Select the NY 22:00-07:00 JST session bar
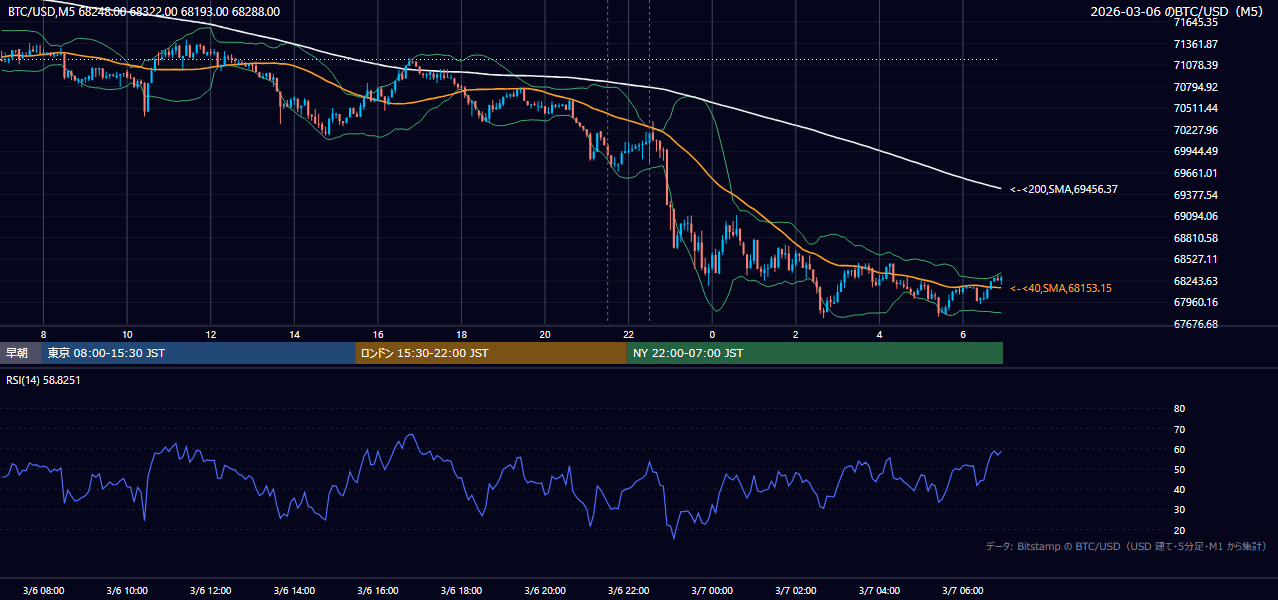This screenshot has height=600, width=1278. [814, 353]
